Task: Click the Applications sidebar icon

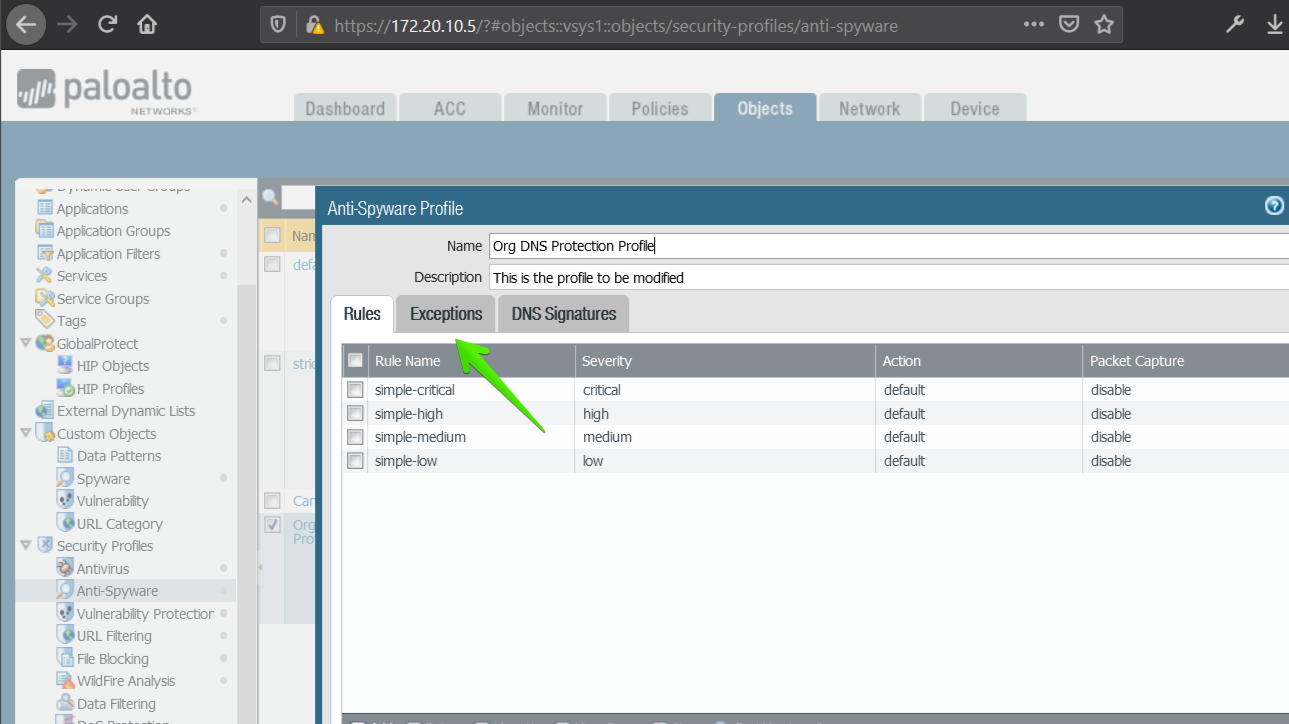Action: pos(44,208)
